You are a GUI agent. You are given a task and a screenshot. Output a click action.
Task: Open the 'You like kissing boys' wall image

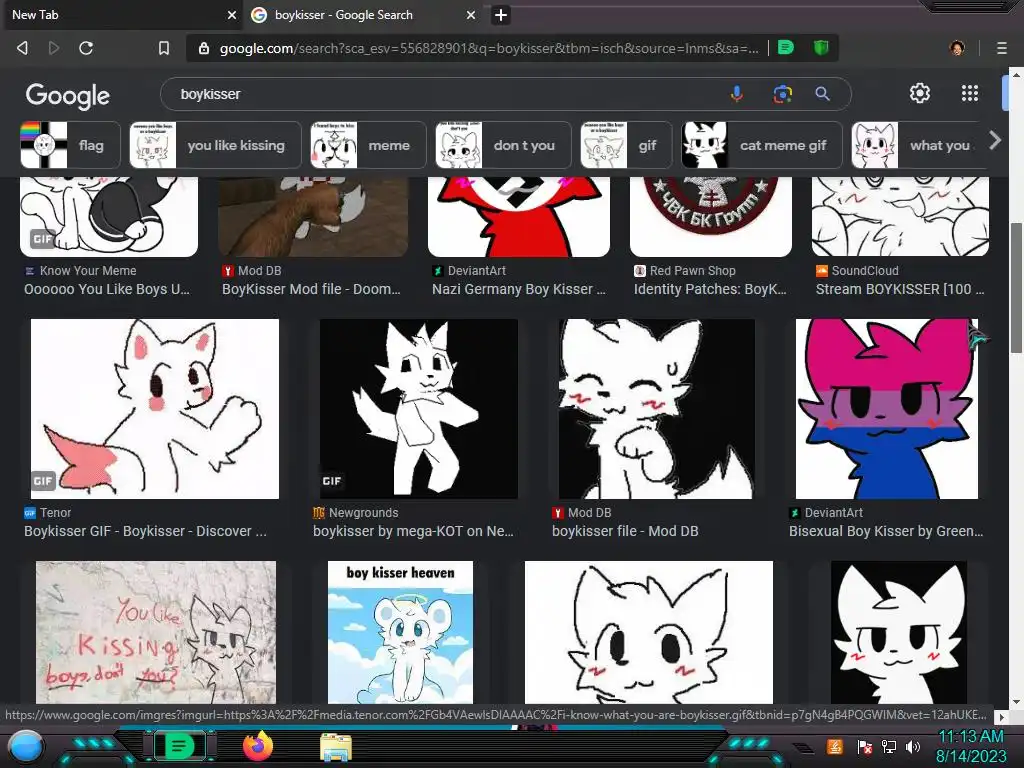click(x=156, y=632)
